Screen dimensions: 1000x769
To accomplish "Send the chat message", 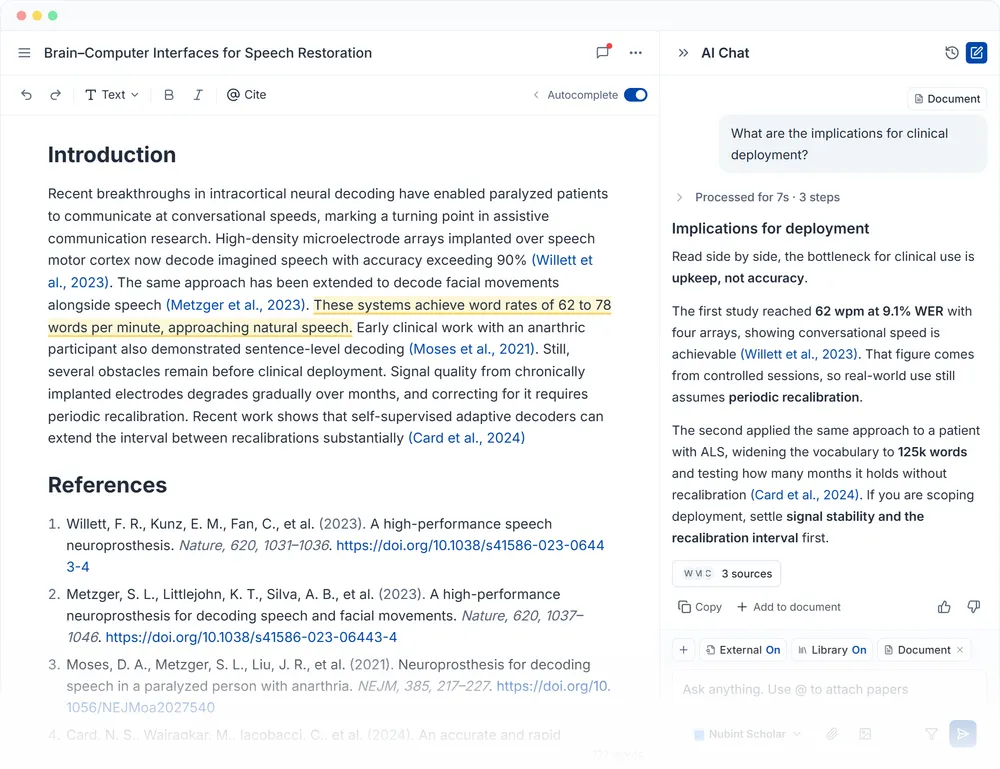I will (x=962, y=734).
